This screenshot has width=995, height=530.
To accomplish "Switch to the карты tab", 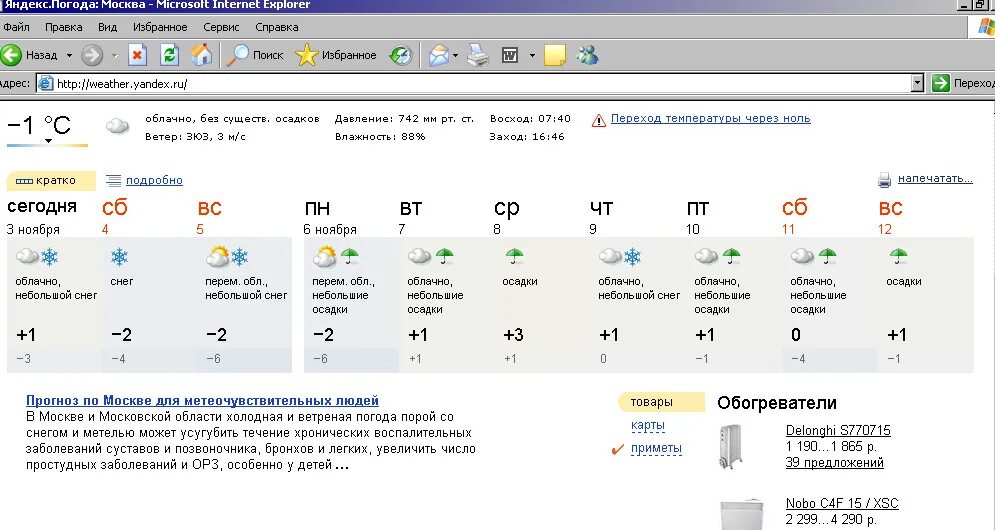I will pyautogui.click(x=648, y=425).
